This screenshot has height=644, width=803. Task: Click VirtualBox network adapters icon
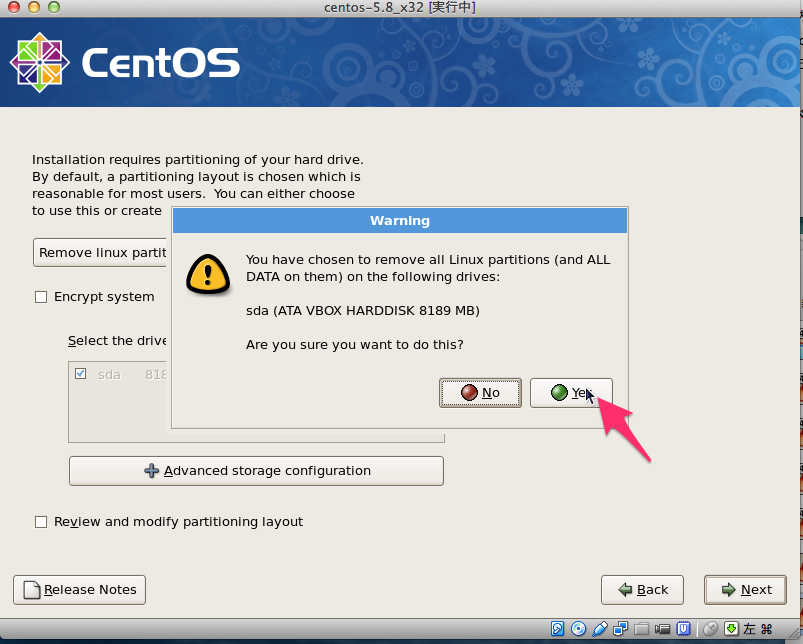[x=621, y=629]
